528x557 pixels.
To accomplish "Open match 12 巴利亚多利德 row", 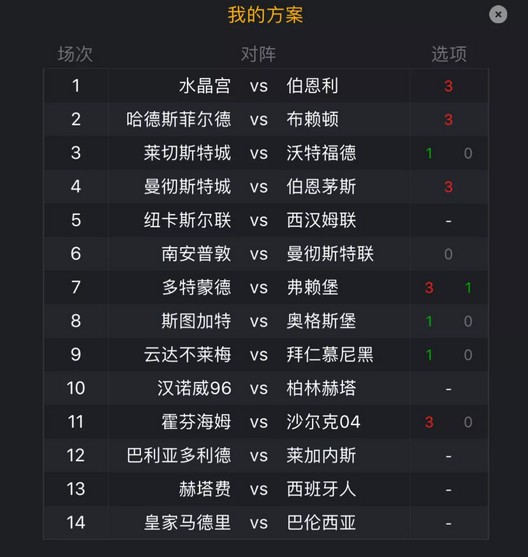I will tap(266, 455).
